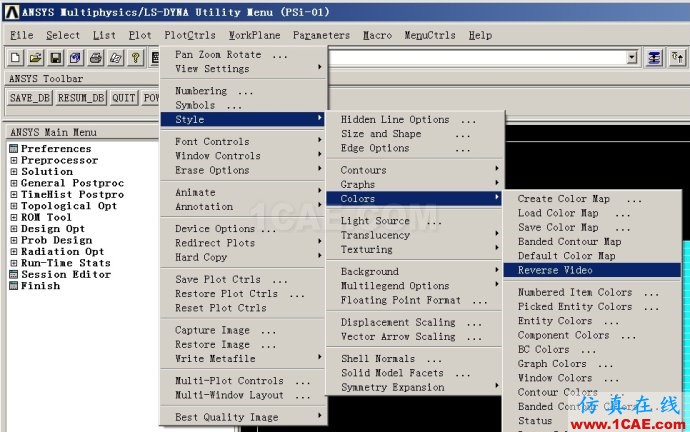Click the Report Generator icon
Screen dimensions: 690x432
tap(116, 58)
